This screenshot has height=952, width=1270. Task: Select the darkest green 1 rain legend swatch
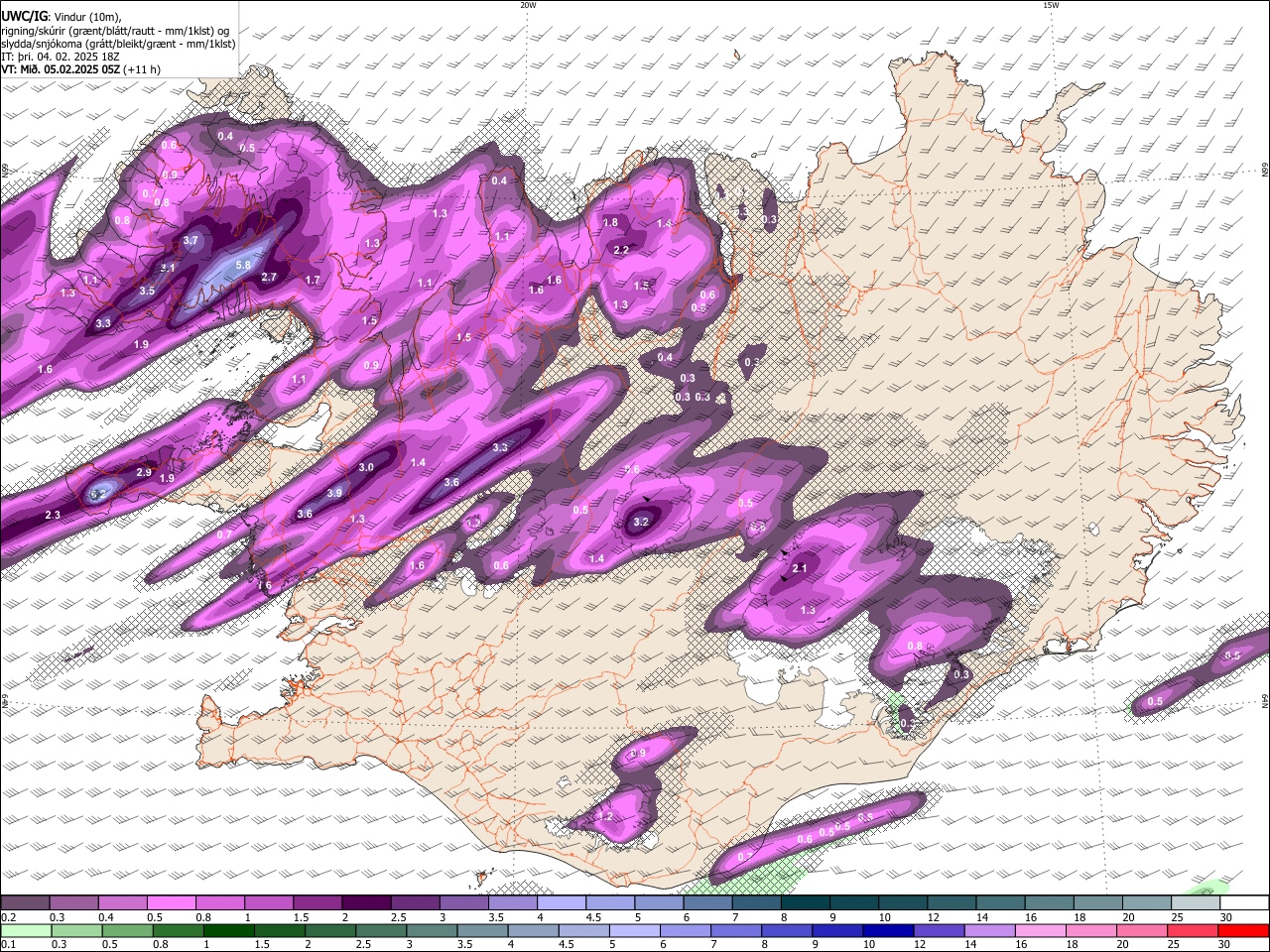click(x=228, y=930)
